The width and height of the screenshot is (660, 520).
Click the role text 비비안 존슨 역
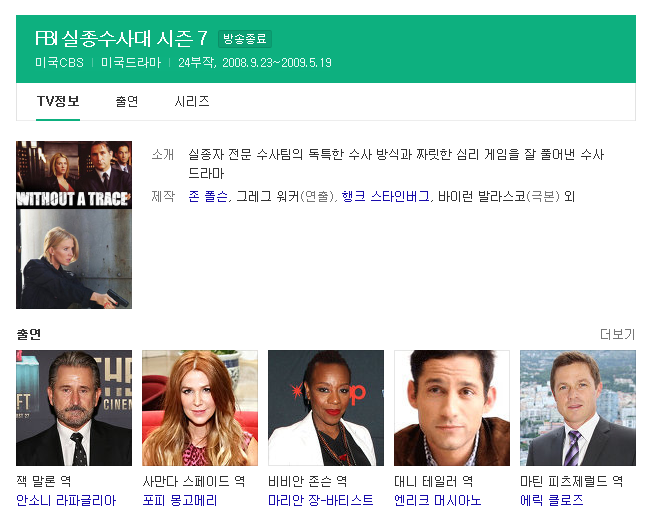coord(308,481)
